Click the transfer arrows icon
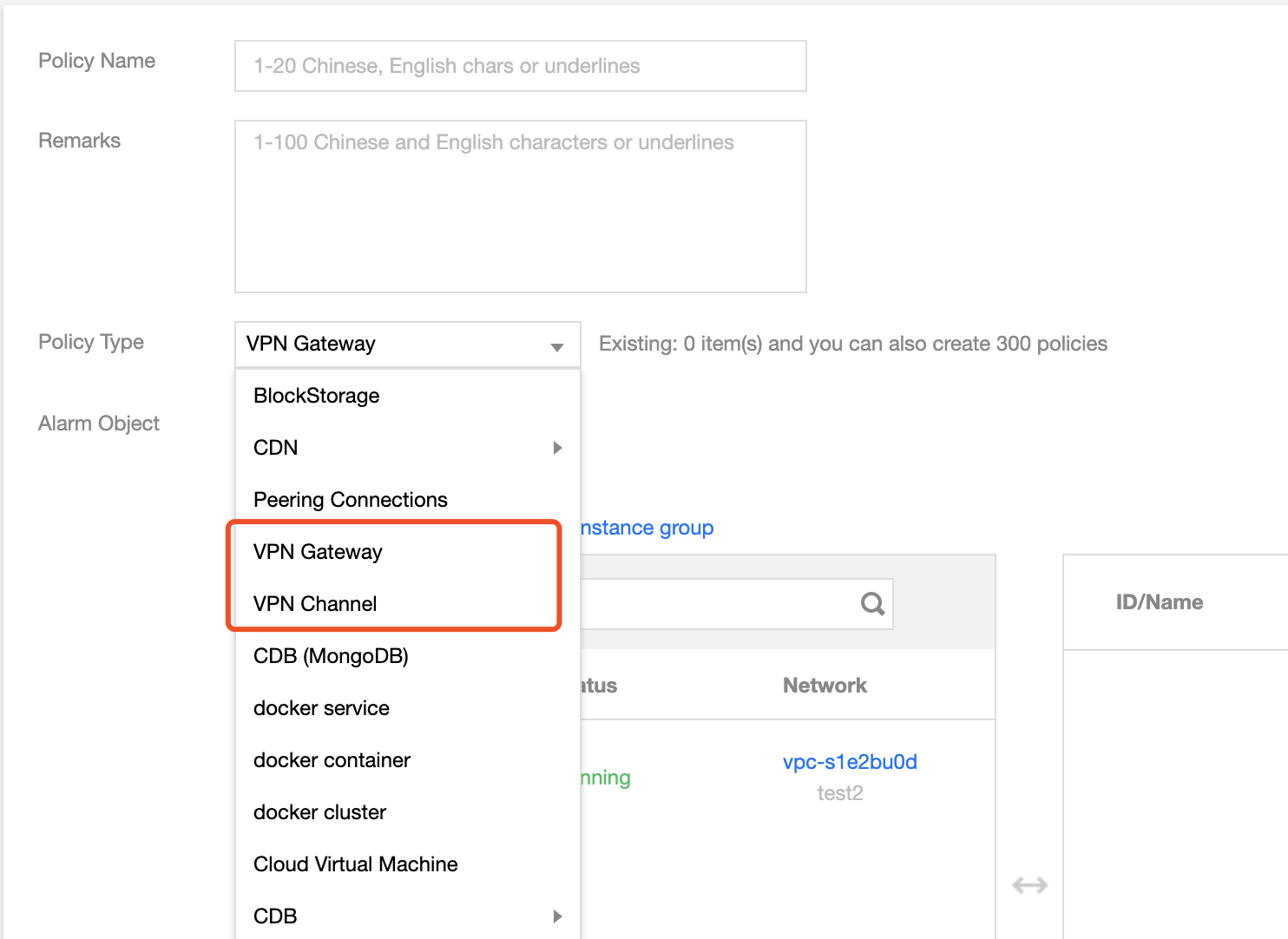 (1029, 885)
